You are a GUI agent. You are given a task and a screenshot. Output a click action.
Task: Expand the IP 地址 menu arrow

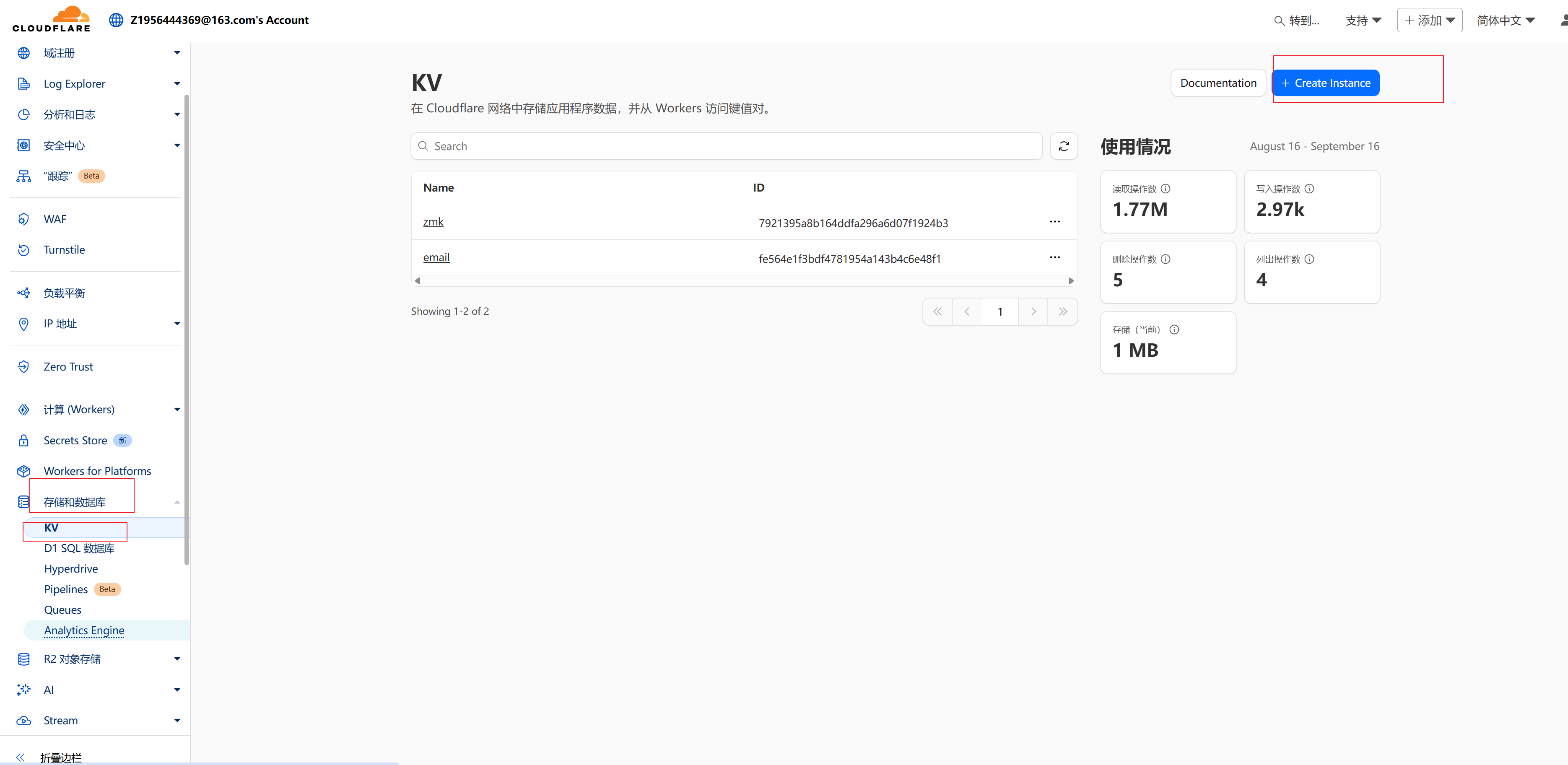[x=177, y=323]
